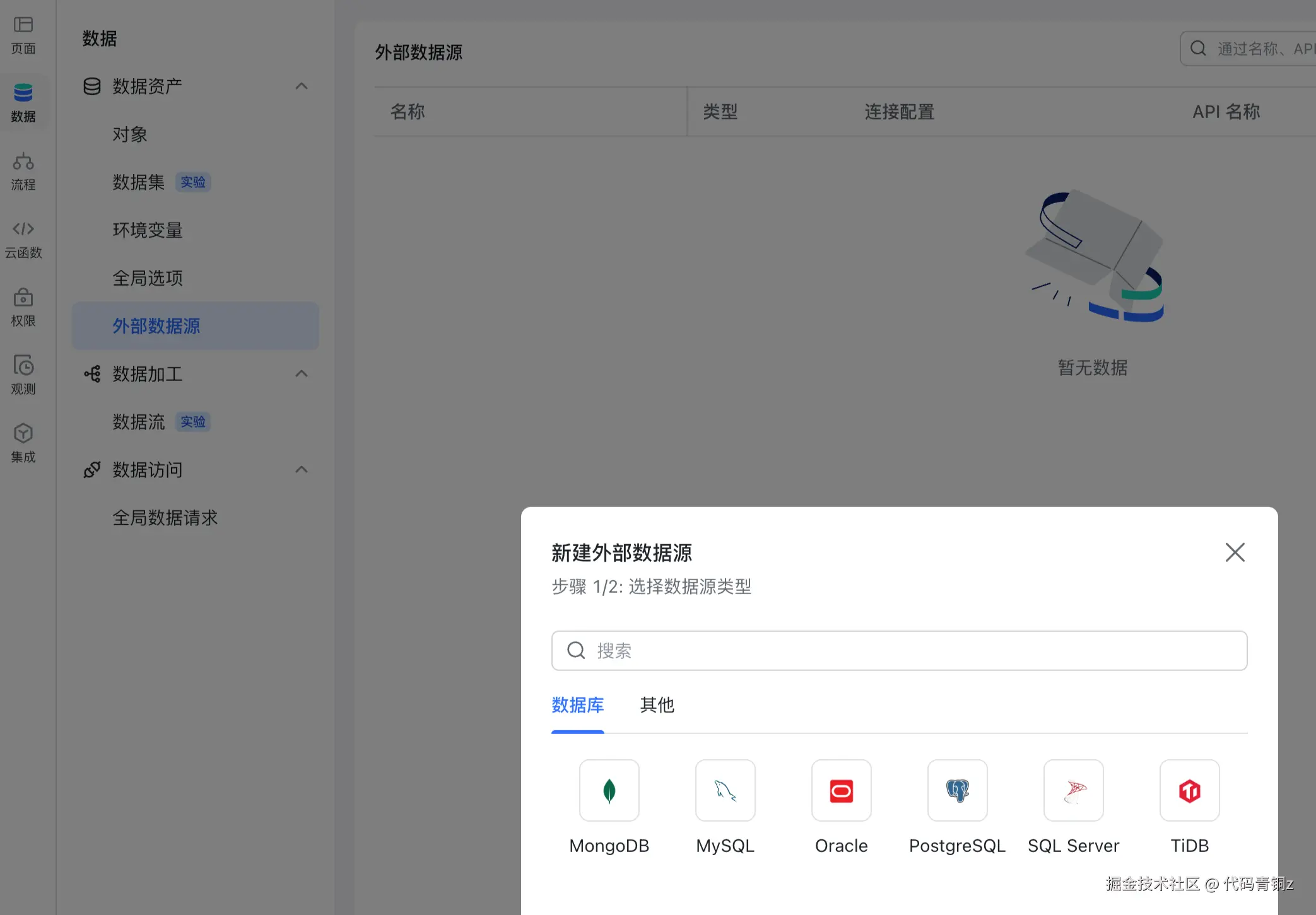
Task: Pick the Oracle database icon
Action: 841,790
